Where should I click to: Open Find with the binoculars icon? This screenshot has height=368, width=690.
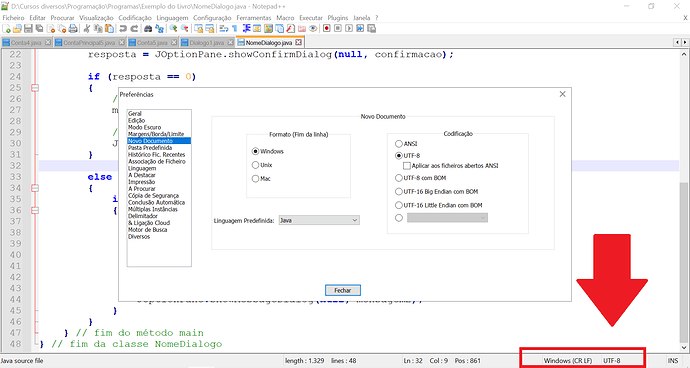(x=148, y=29)
